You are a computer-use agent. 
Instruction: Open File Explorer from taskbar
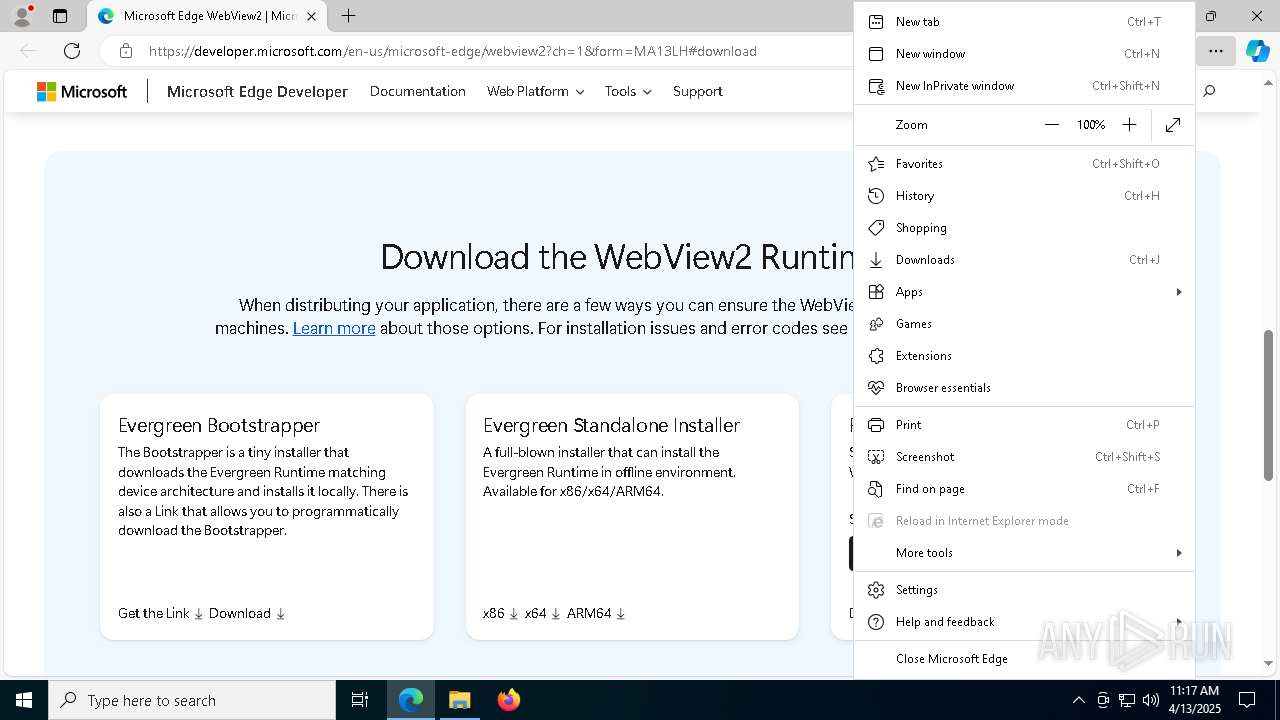click(x=459, y=700)
